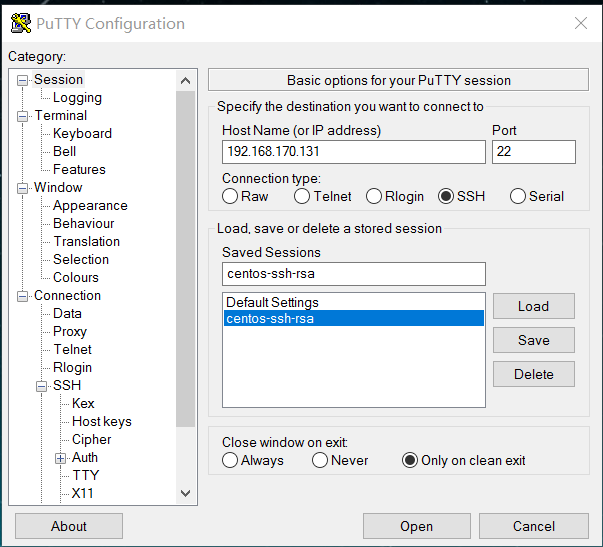The width and height of the screenshot is (603, 547).
Task: Click the category tree scrollbar thumb
Action: click(x=185, y=259)
